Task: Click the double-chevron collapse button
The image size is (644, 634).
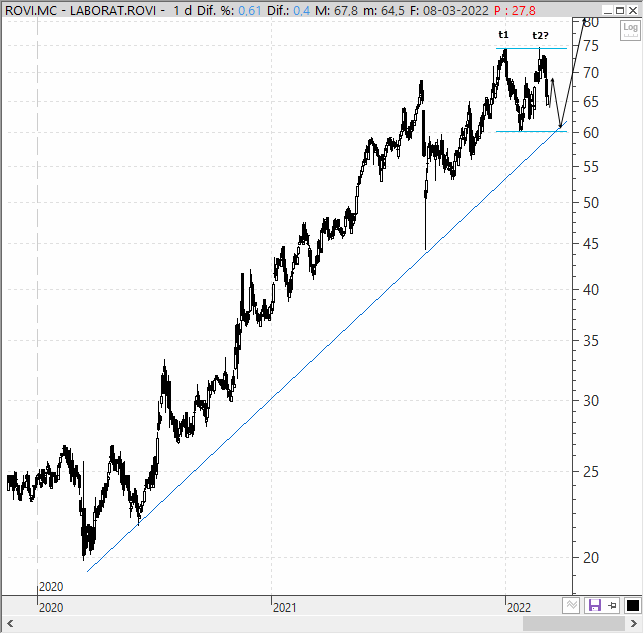Action: 571,606
